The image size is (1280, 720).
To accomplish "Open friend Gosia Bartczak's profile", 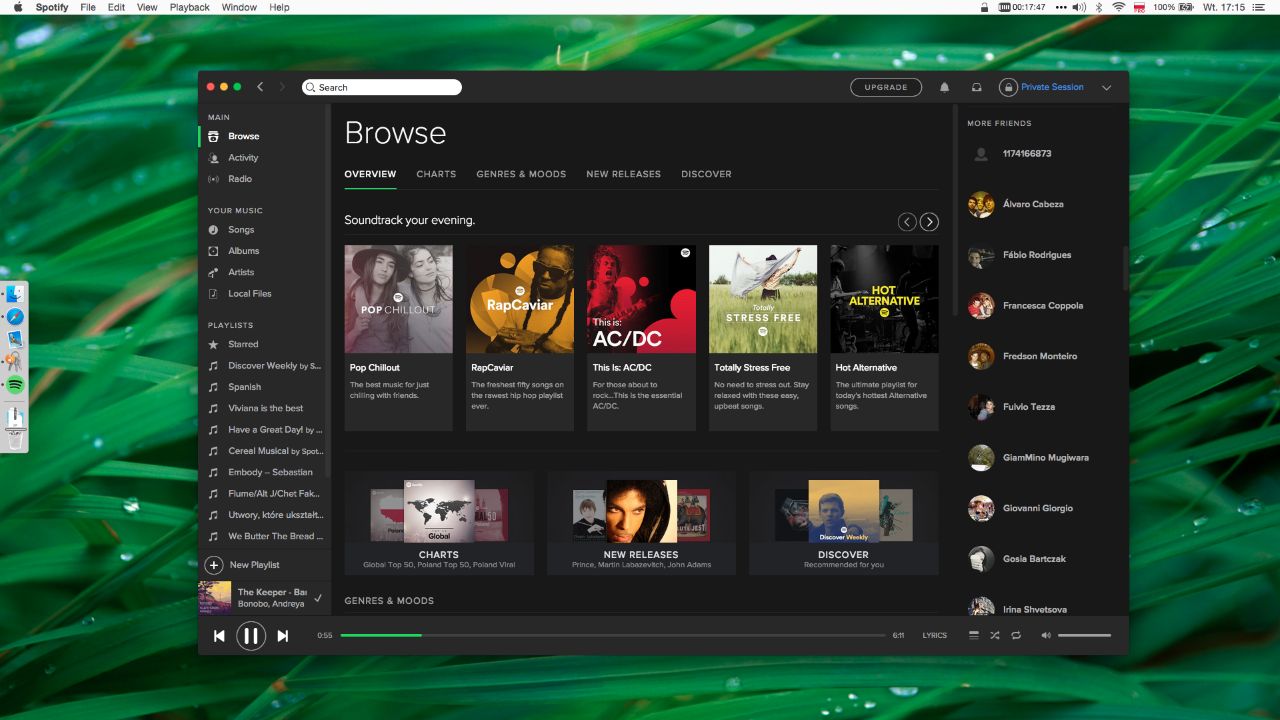I will [1033, 559].
